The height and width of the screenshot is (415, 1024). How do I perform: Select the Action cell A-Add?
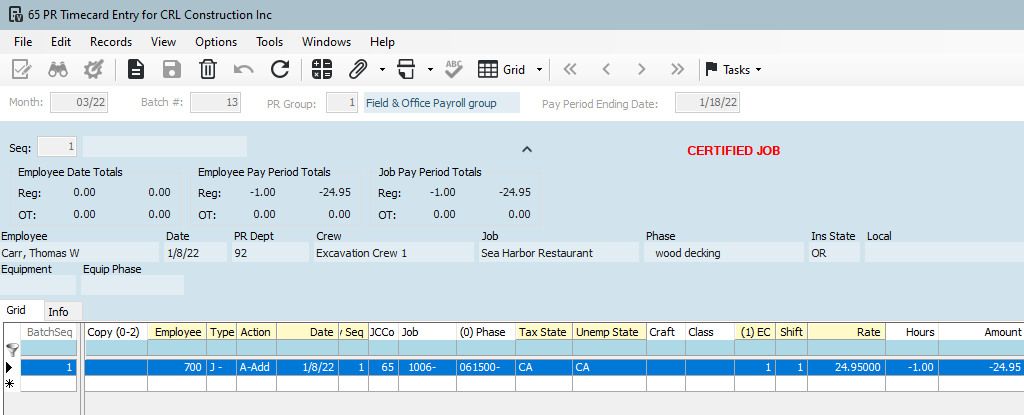pos(257,367)
